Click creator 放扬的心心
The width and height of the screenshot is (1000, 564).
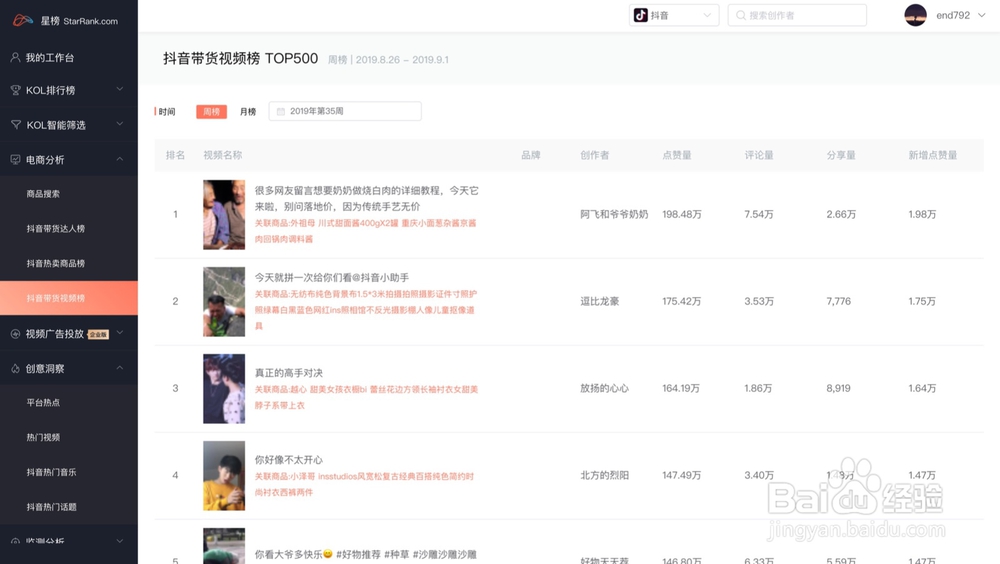coord(604,388)
